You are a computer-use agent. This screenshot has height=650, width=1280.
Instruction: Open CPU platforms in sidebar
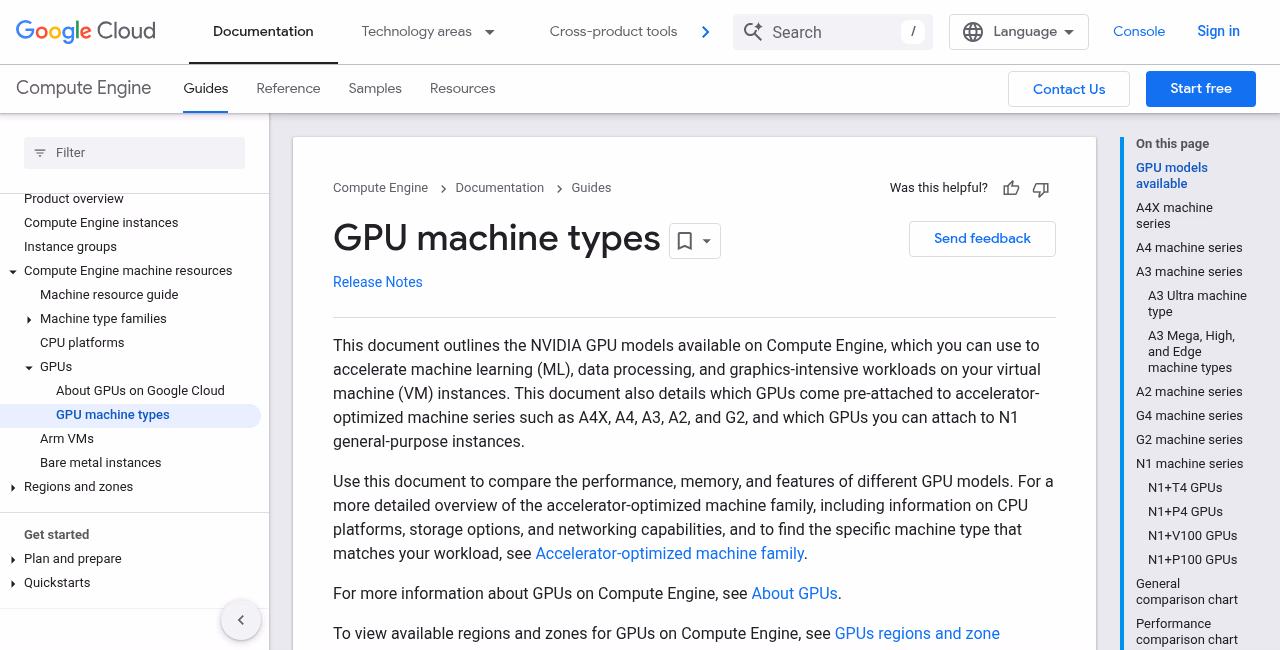82,343
